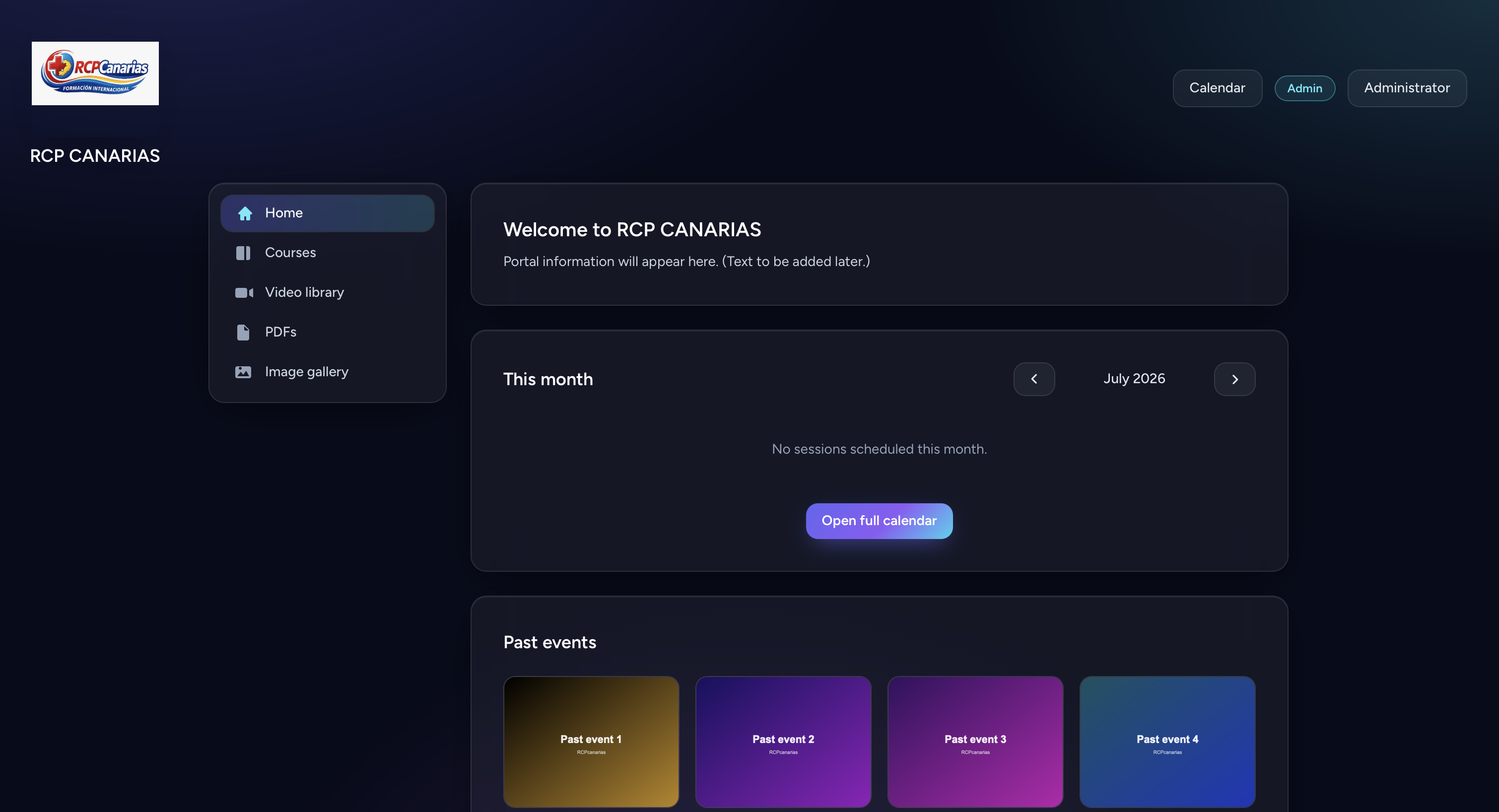Open the PDFs section label
Image resolution: width=1499 pixels, height=812 pixels.
[x=280, y=332]
